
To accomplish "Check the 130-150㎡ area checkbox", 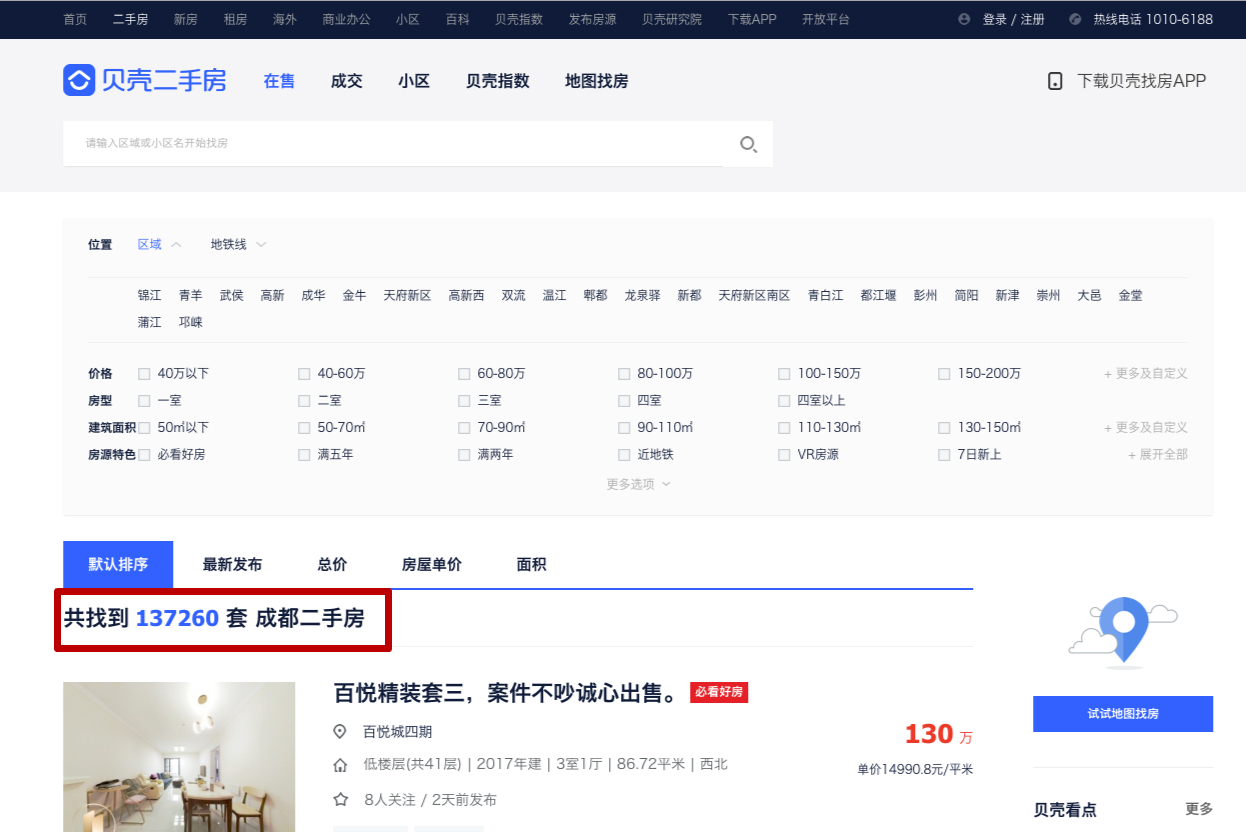I will [944, 428].
